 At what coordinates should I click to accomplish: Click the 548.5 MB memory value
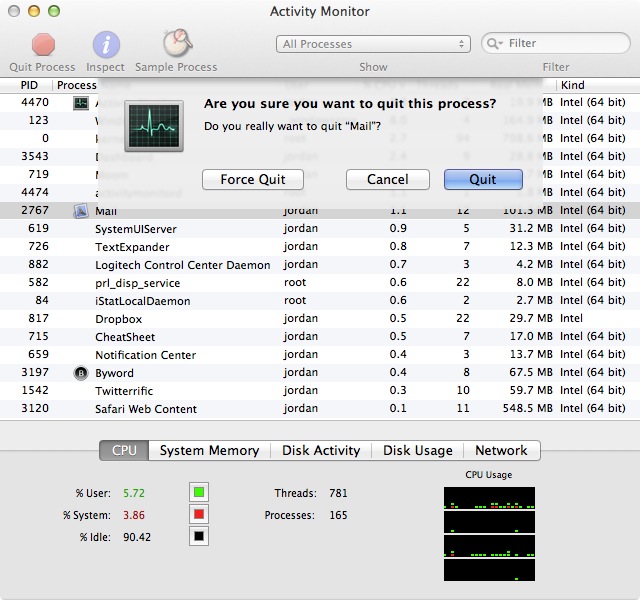[528, 408]
